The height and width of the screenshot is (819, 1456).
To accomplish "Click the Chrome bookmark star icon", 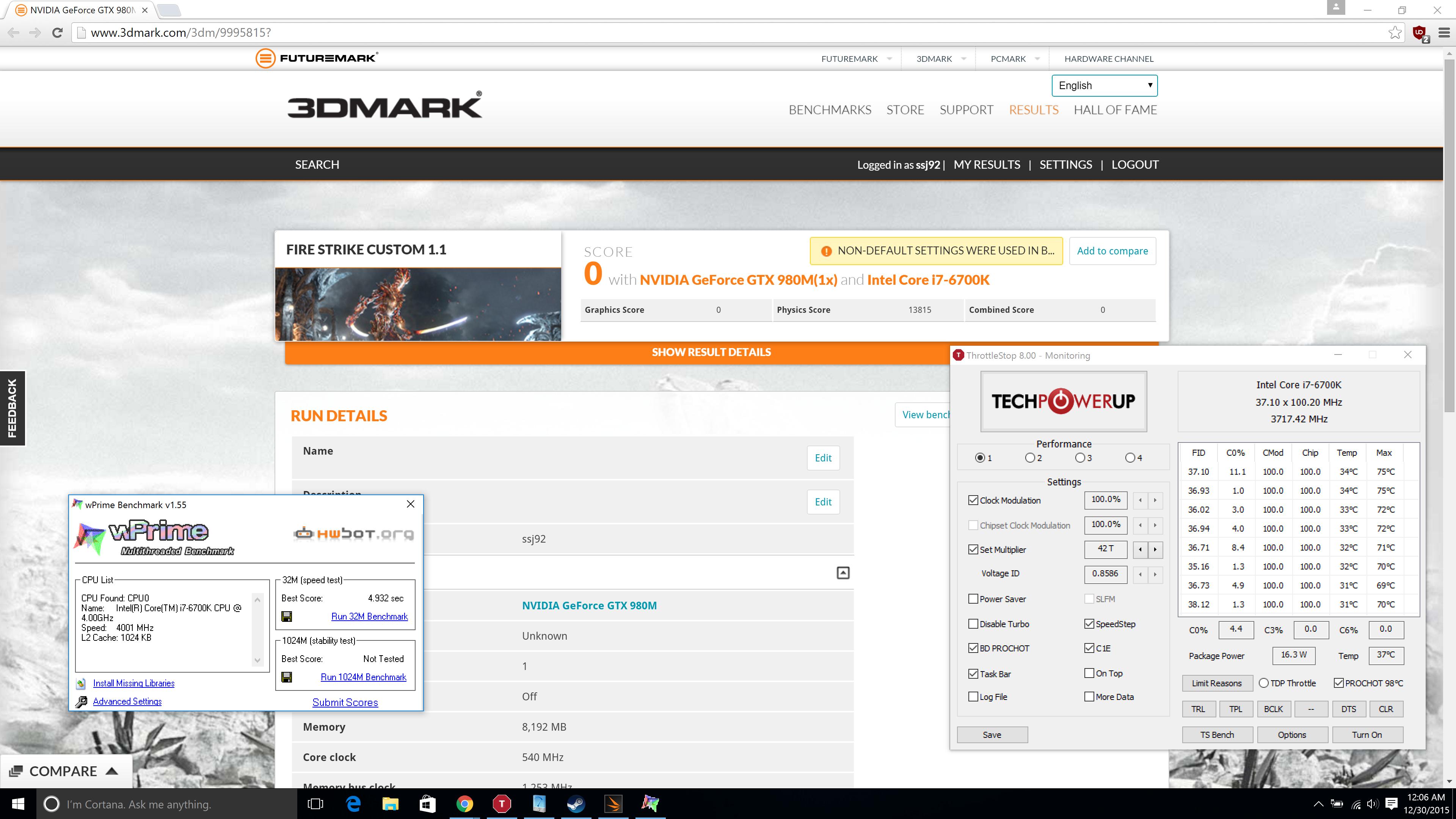I will pos(1395,33).
